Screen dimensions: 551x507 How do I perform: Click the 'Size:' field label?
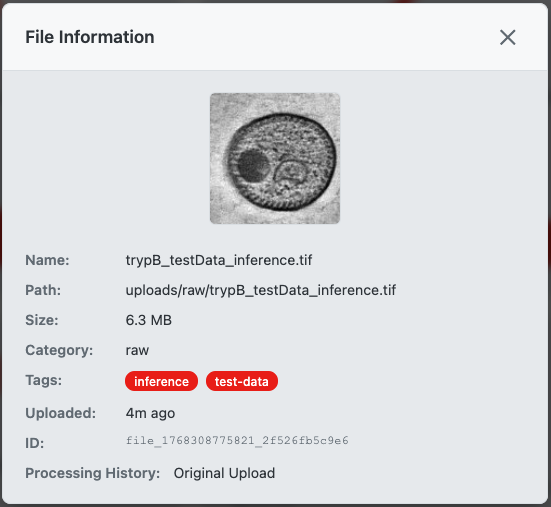click(42, 320)
